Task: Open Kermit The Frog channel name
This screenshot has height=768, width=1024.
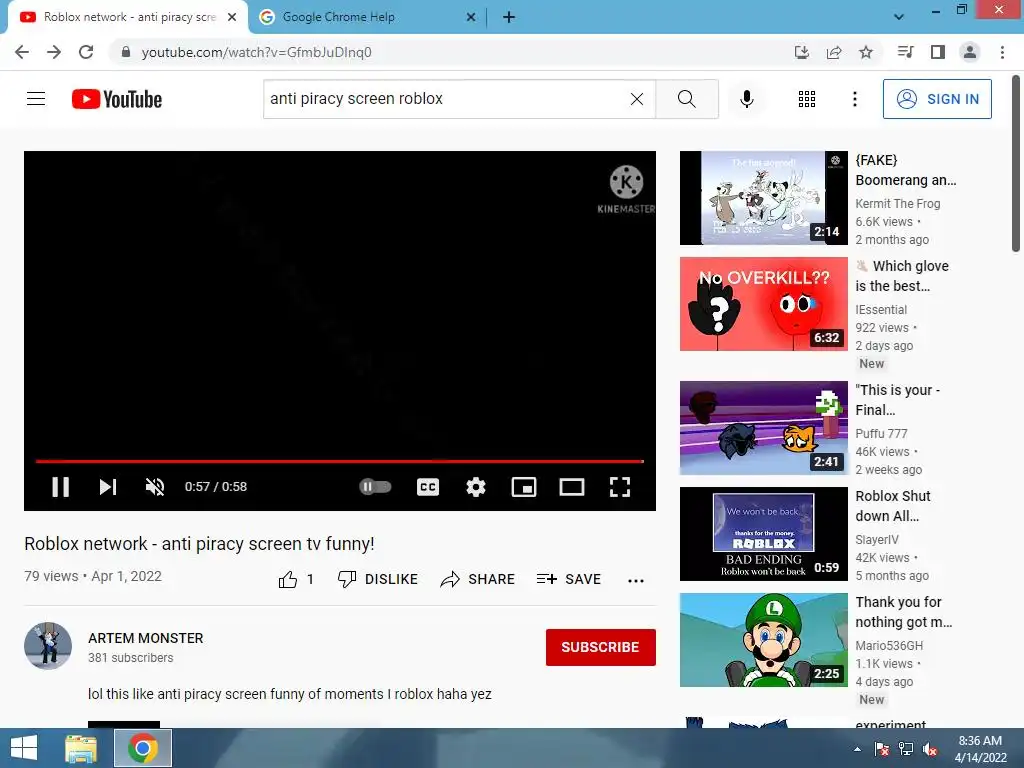Action: (898, 204)
